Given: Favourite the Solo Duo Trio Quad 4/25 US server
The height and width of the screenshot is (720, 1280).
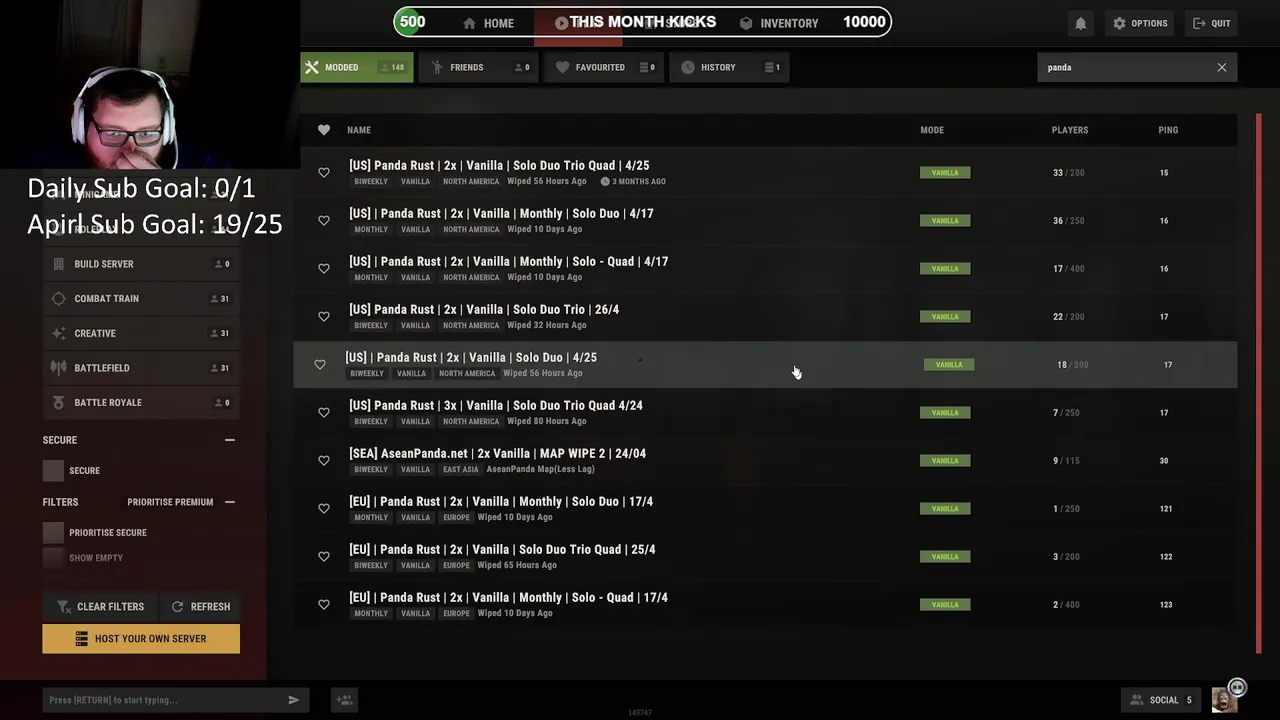Looking at the screenshot, I should pos(324,173).
